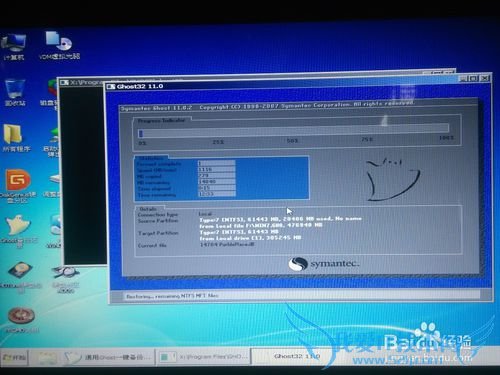Open the bottom-most round brown disc desktop icon

tap(21, 319)
